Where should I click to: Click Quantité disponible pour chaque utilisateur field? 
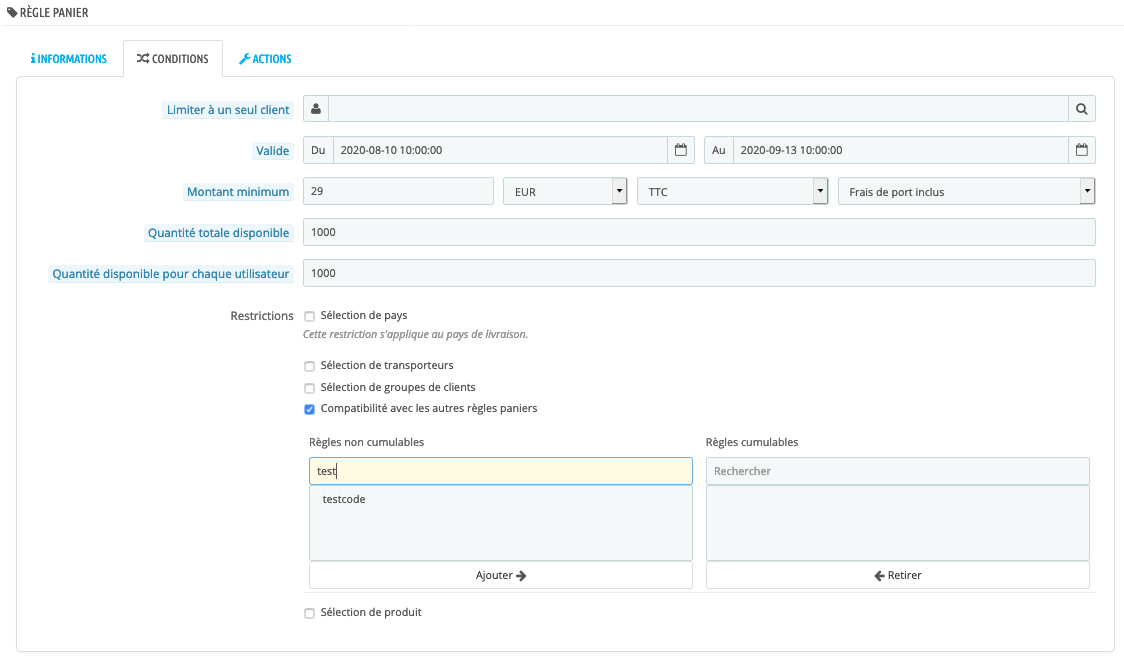tap(699, 273)
